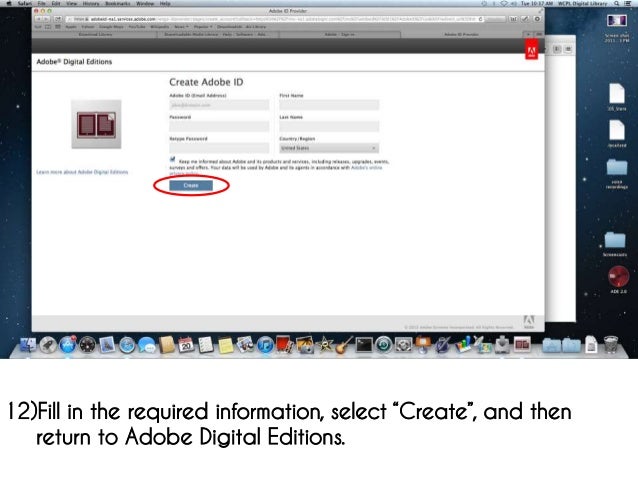This screenshot has height=479, width=638.
Task: Open the Google Maps bookmark
Action: (111, 27)
